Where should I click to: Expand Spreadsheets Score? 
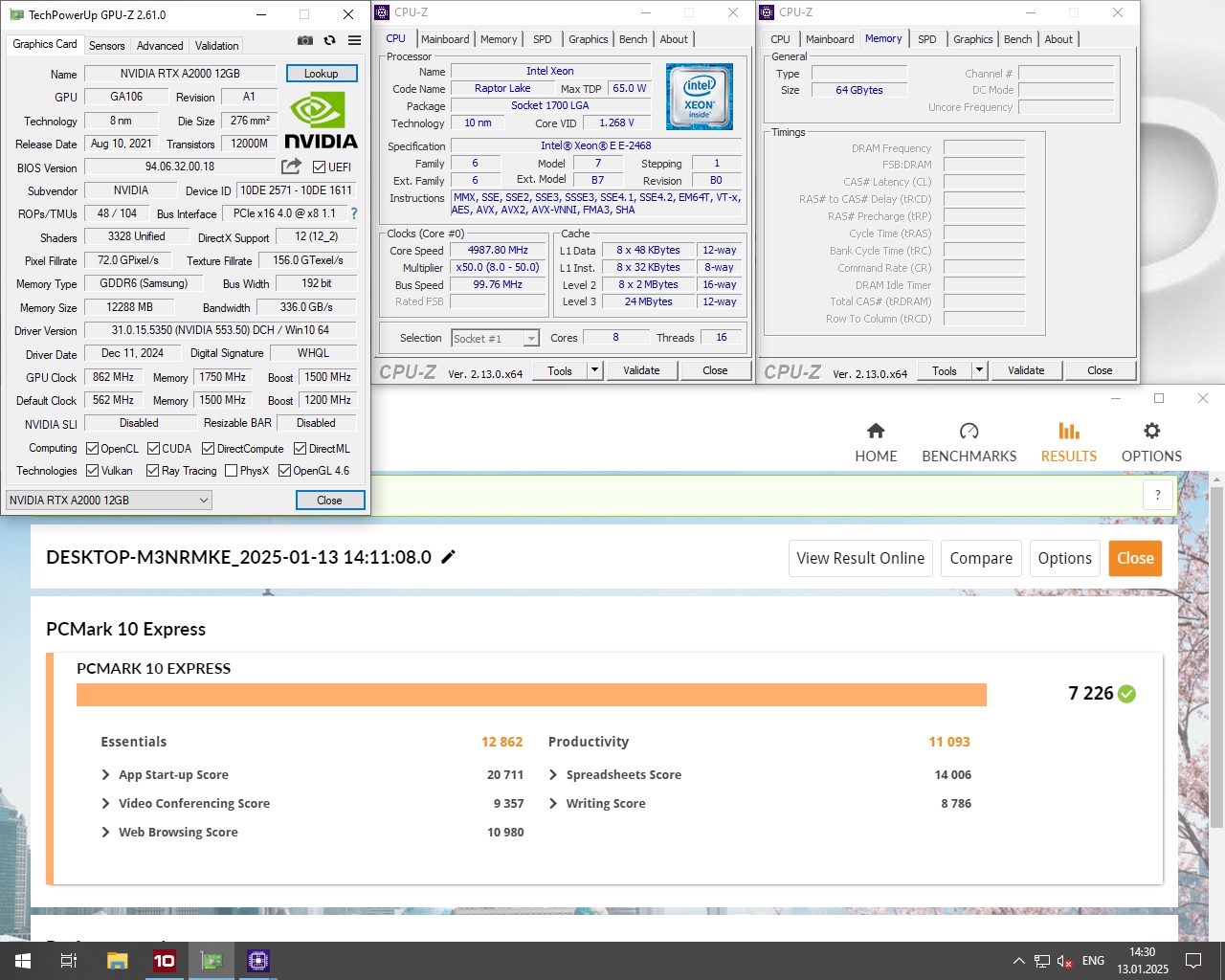(x=553, y=774)
